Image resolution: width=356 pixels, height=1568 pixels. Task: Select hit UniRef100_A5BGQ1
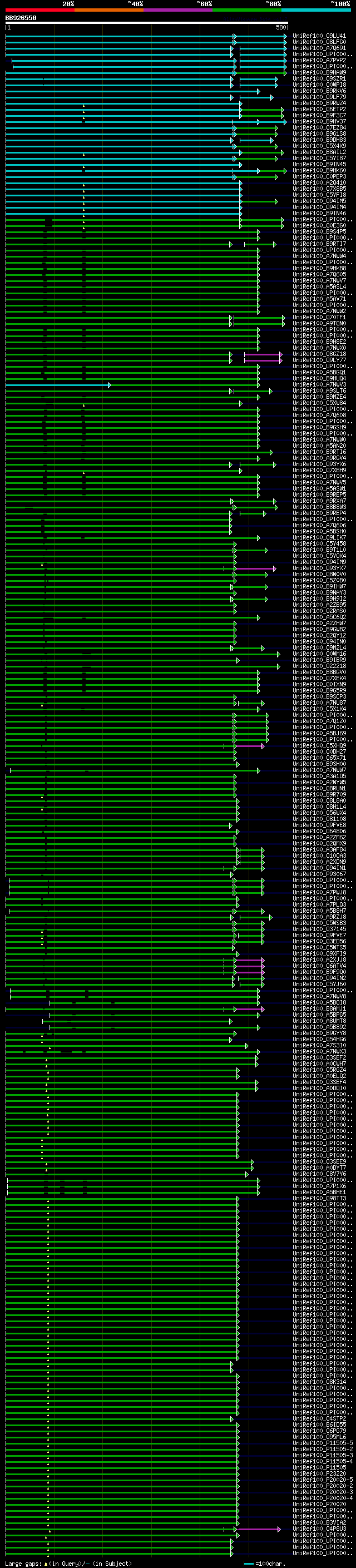(x=319, y=373)
